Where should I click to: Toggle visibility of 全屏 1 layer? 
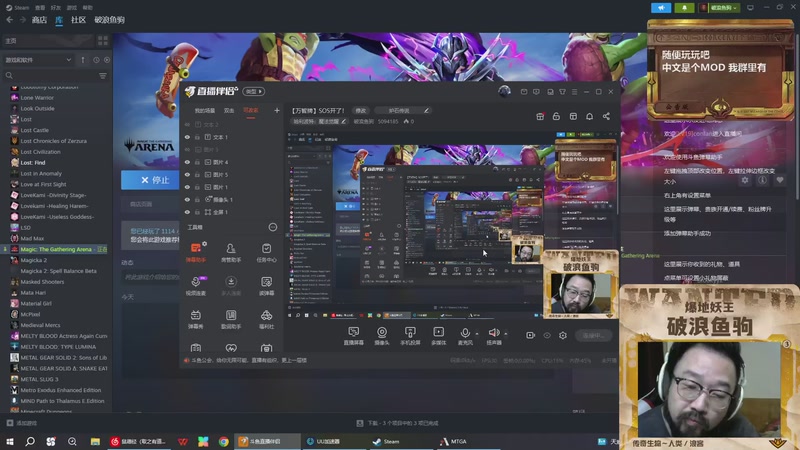pos(187,212)
